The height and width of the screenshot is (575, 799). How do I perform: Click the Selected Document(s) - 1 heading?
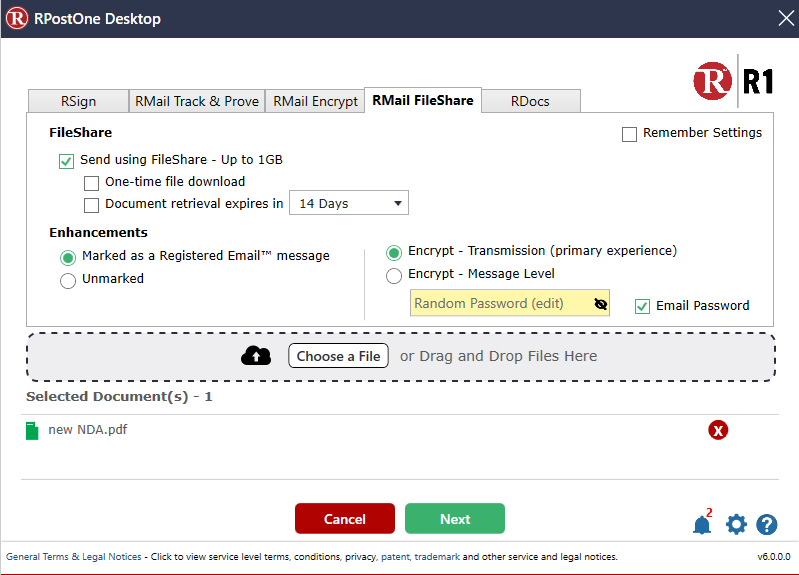coord(119,397)
